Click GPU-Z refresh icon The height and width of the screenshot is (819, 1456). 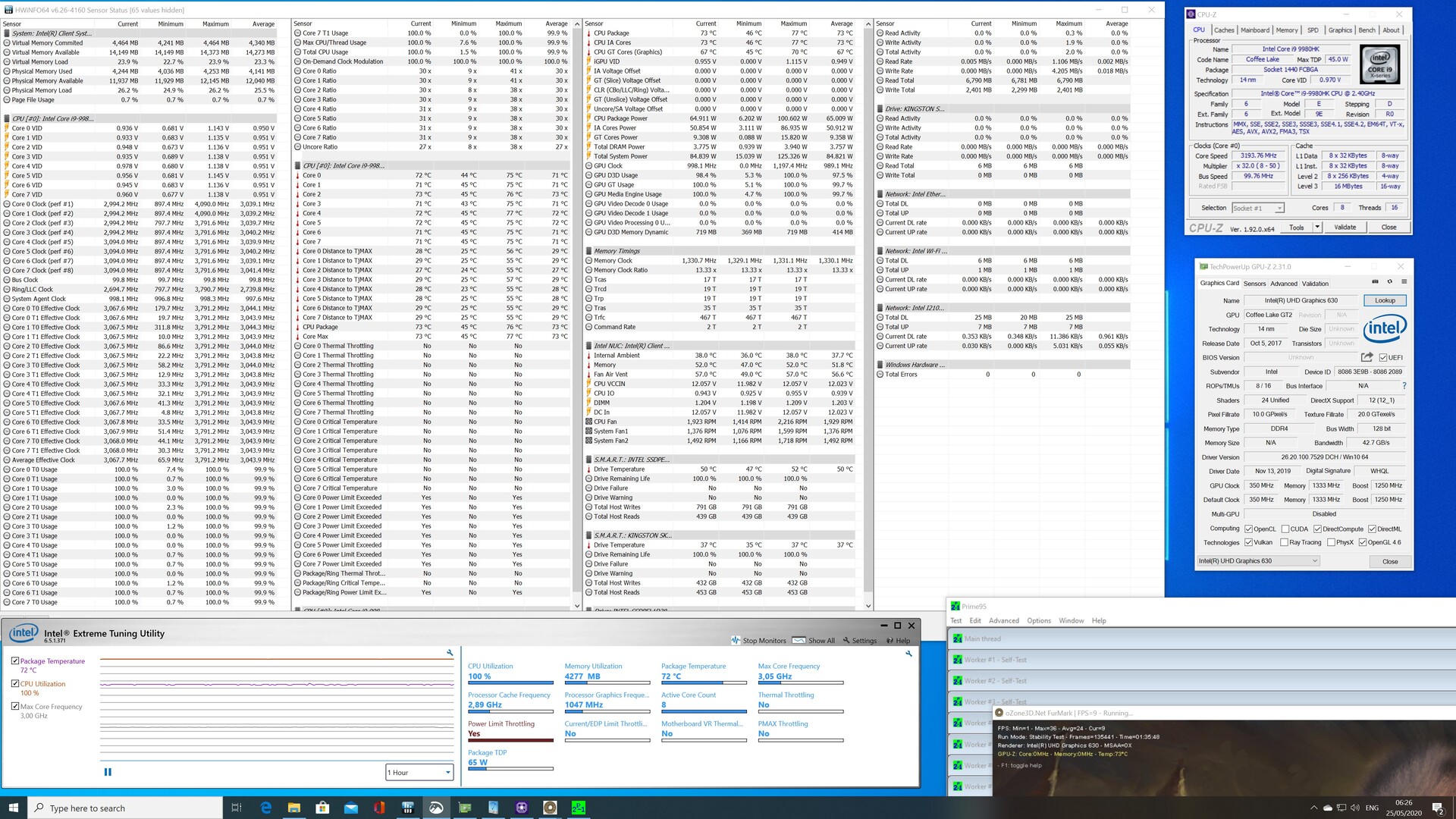(x=1389, y=282)
